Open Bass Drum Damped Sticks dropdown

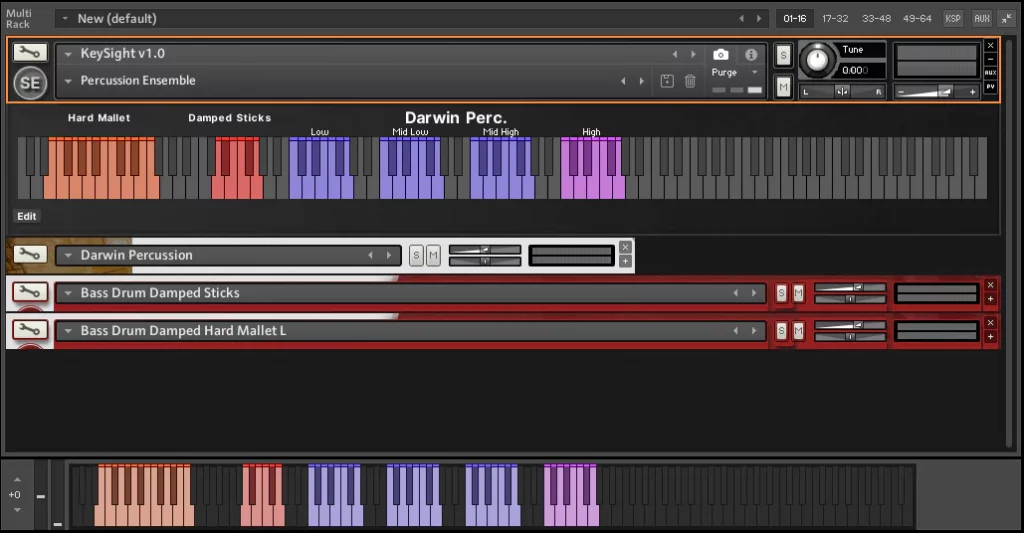pyautogui.click(x=68, y=293)
